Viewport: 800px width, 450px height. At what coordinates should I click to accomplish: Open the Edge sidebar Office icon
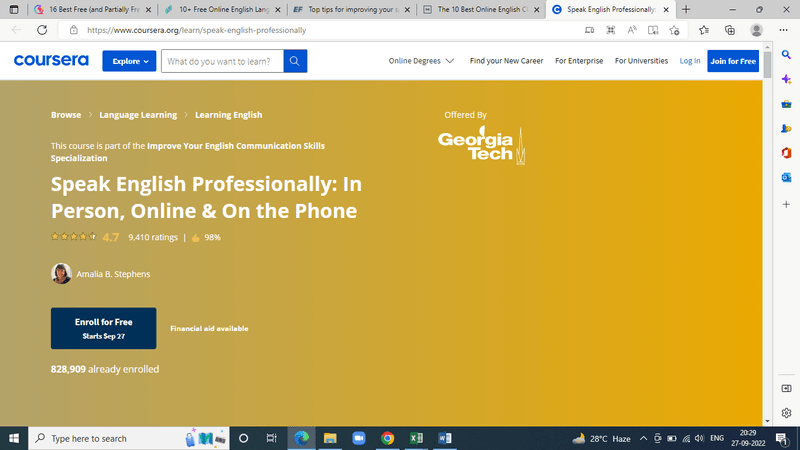tap(786, 153)
